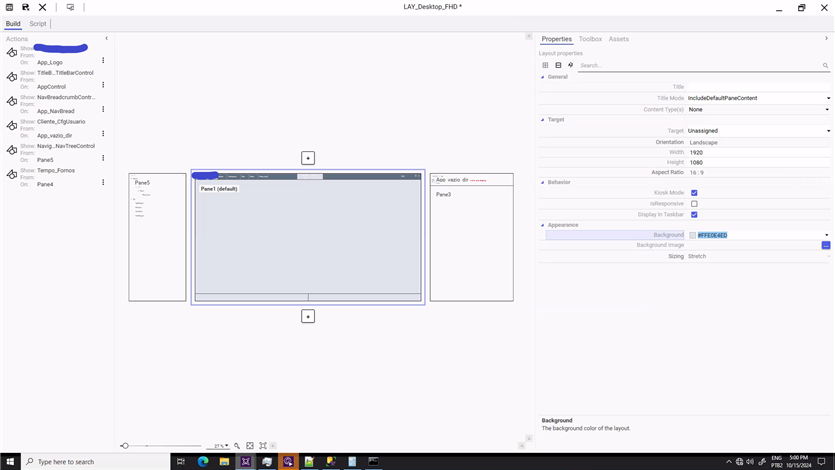
Task: Click the zoom to selection icon
Action: click(263, 446)
